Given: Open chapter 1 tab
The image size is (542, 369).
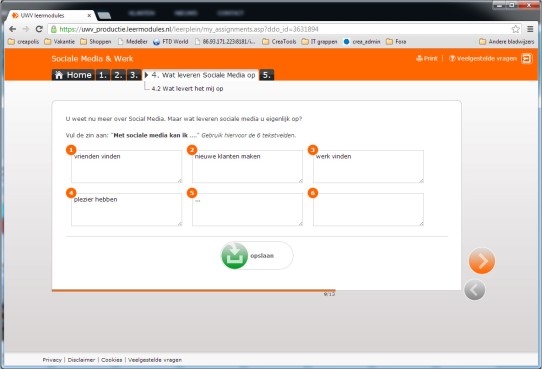Looking at the screenshot, I should [x=103, y=75].
